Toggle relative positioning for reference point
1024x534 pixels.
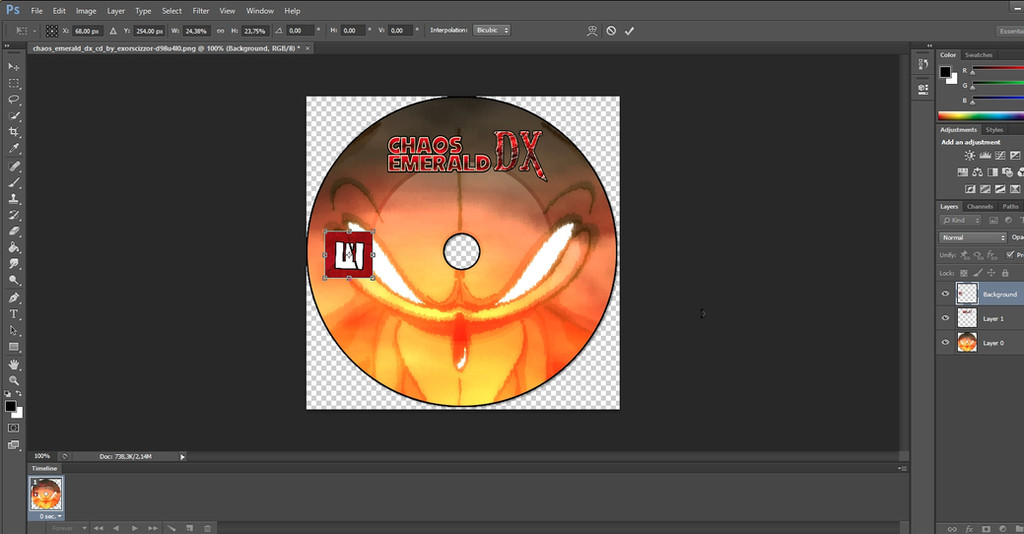point(113,31)
